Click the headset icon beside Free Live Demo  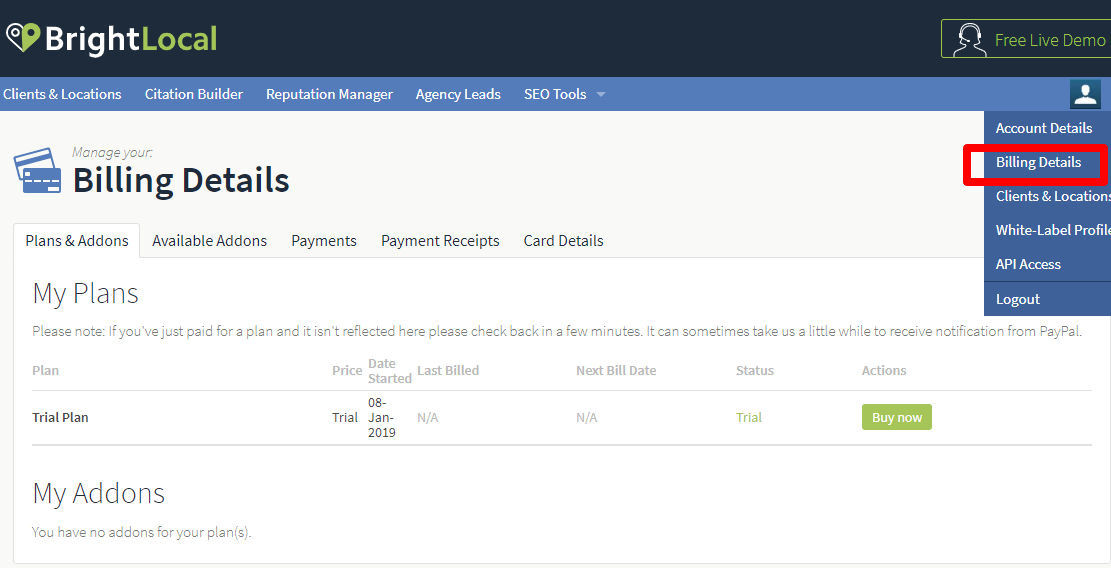(x=969, y=40)
